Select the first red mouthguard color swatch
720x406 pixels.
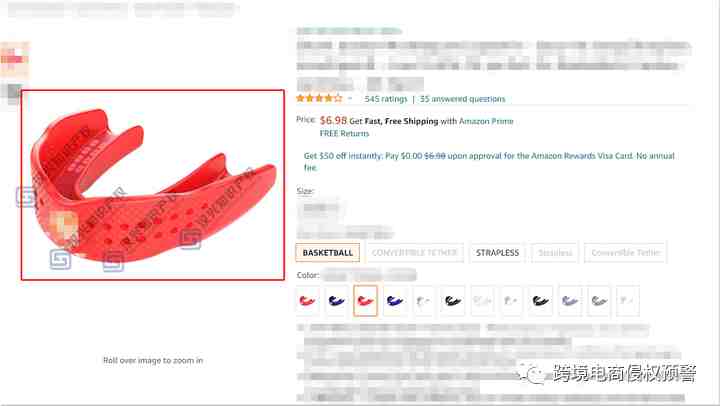coord(307,301)
